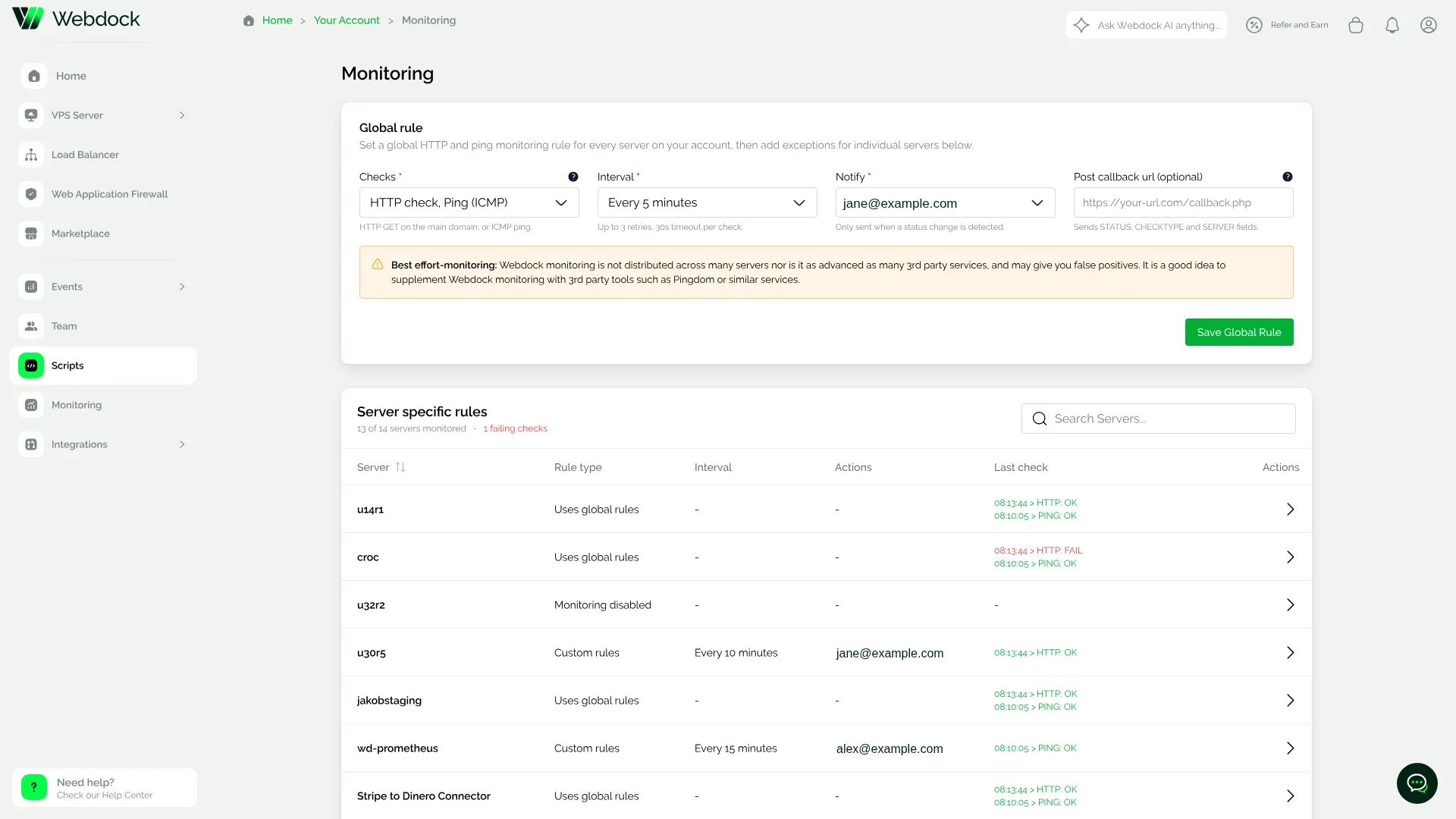Screen dimensions: 1456x819
Task: Focus the Search Servers field
Action: 1159,419
